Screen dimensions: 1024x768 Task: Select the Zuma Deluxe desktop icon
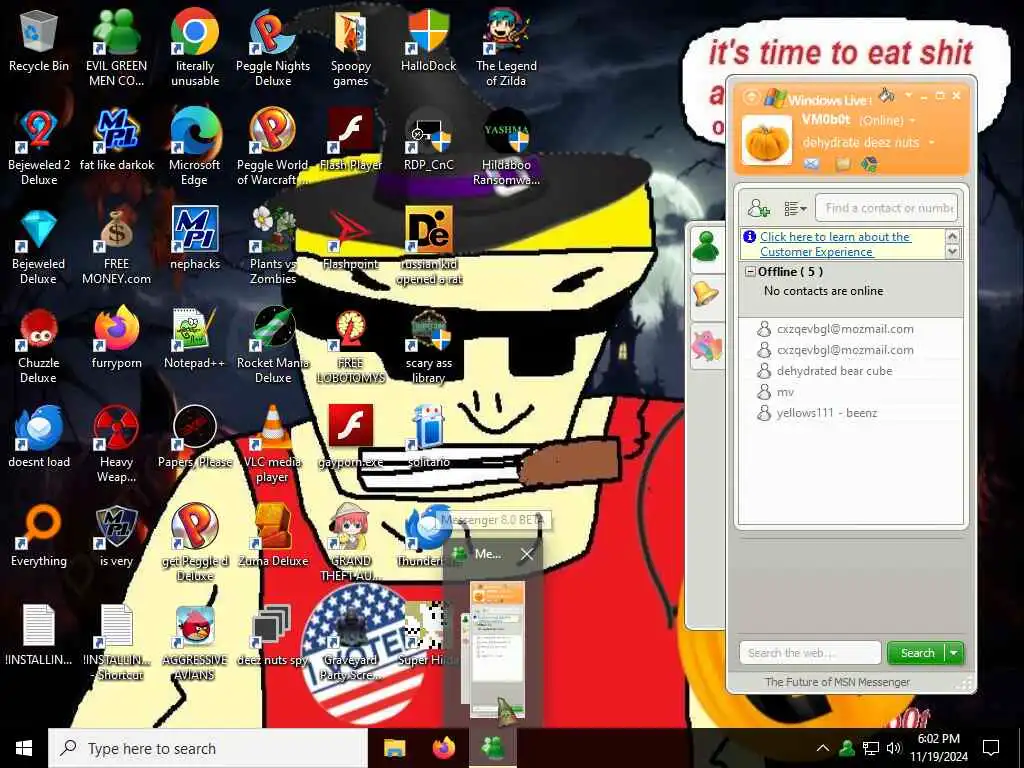[x=273, y=536]
